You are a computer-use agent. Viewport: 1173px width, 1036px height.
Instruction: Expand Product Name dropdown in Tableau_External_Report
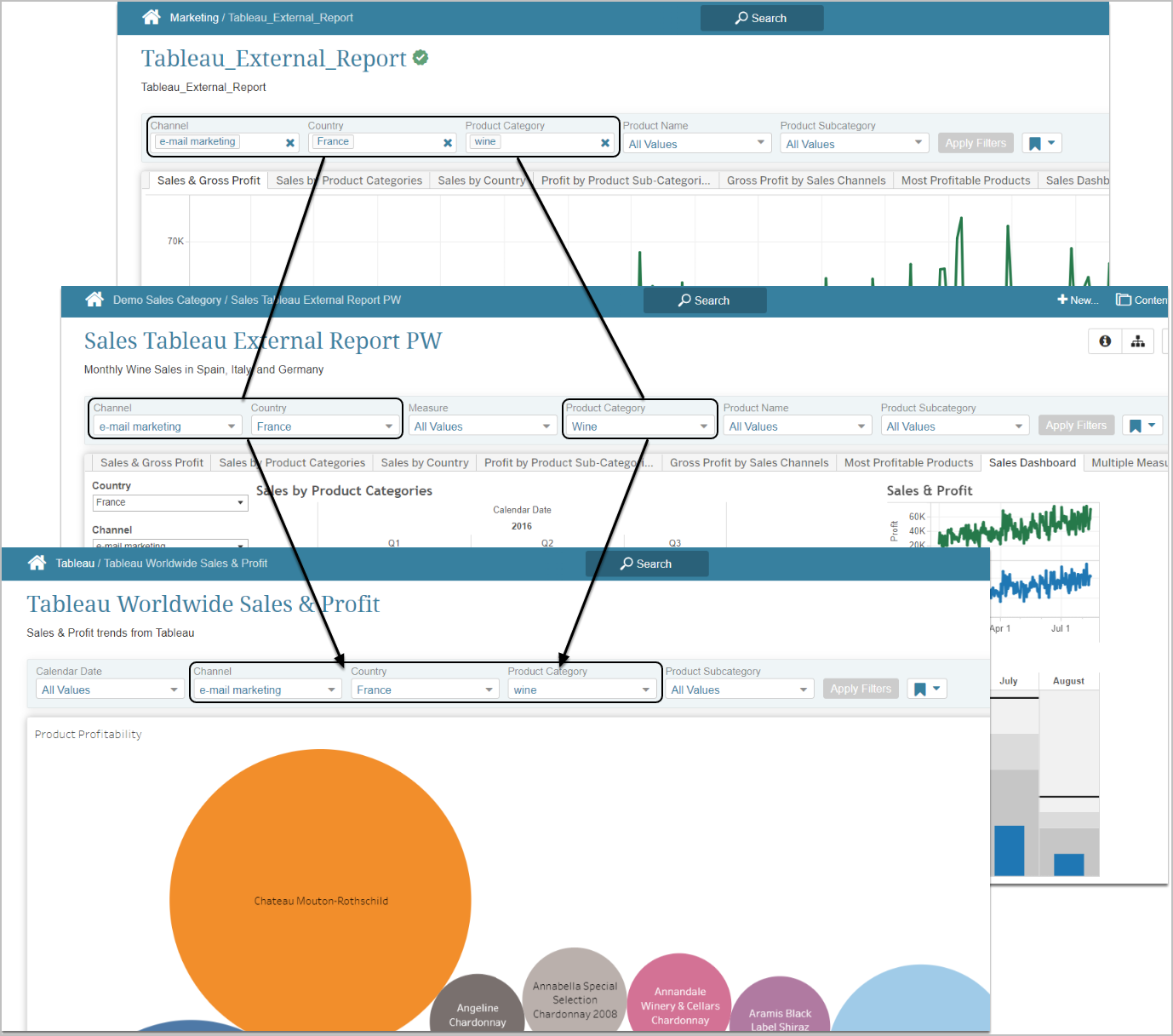tap(697, 144)
